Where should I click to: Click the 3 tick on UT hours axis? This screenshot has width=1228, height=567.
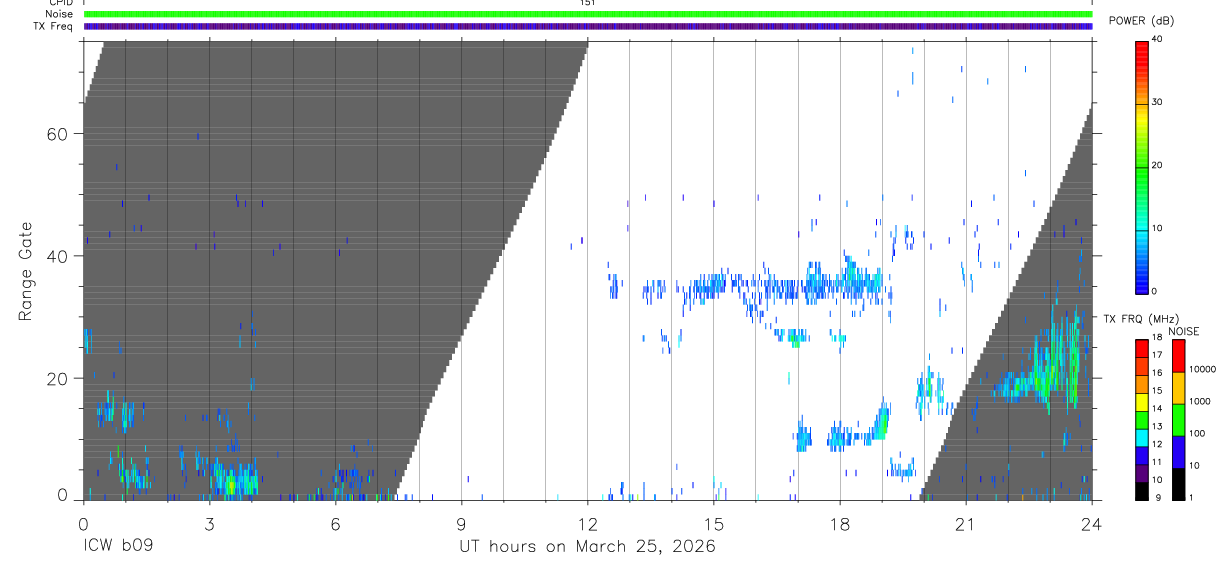pyautogui.click(x=209, y=523)
